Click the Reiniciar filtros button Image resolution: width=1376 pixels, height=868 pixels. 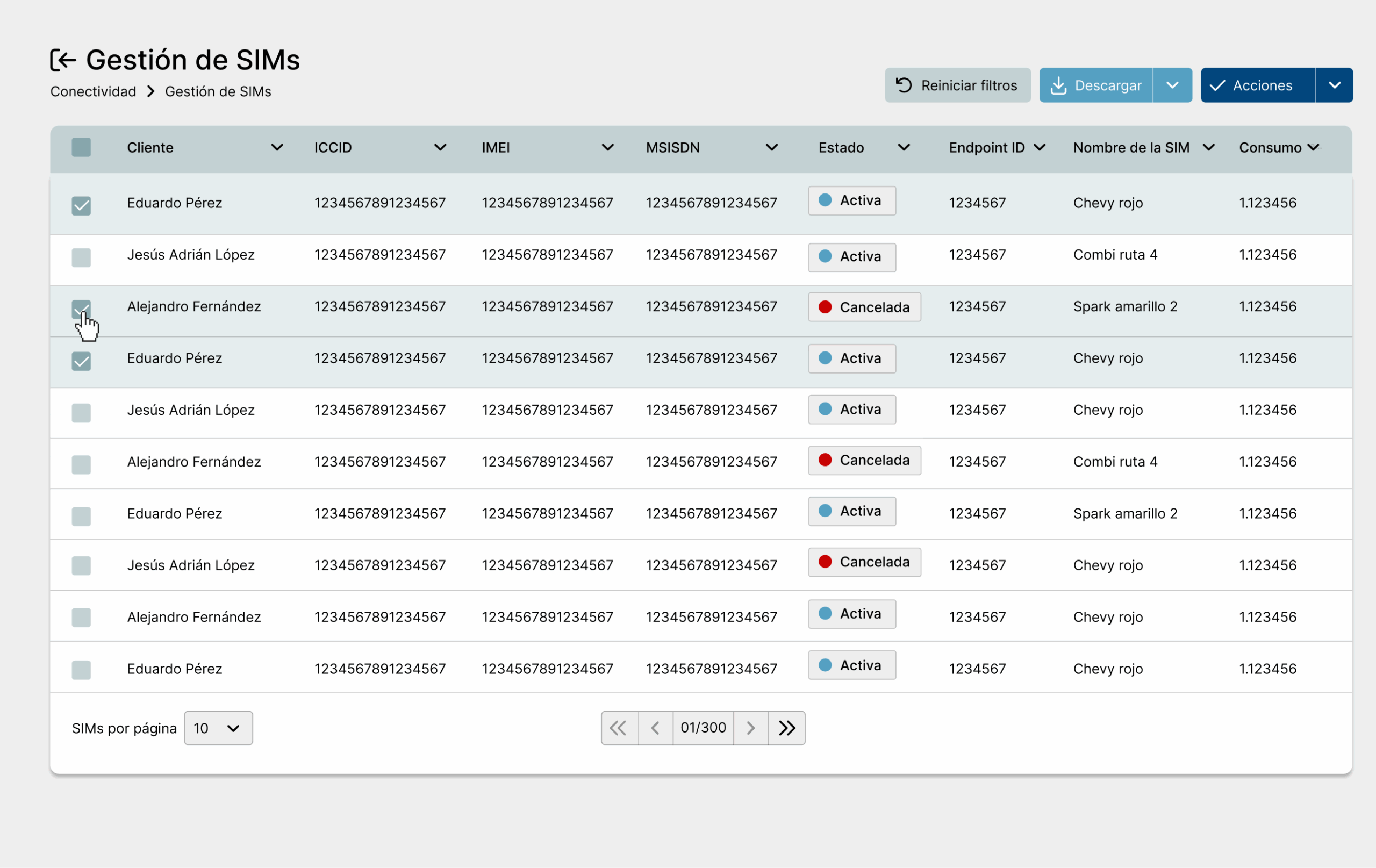(x=957, y=85)
